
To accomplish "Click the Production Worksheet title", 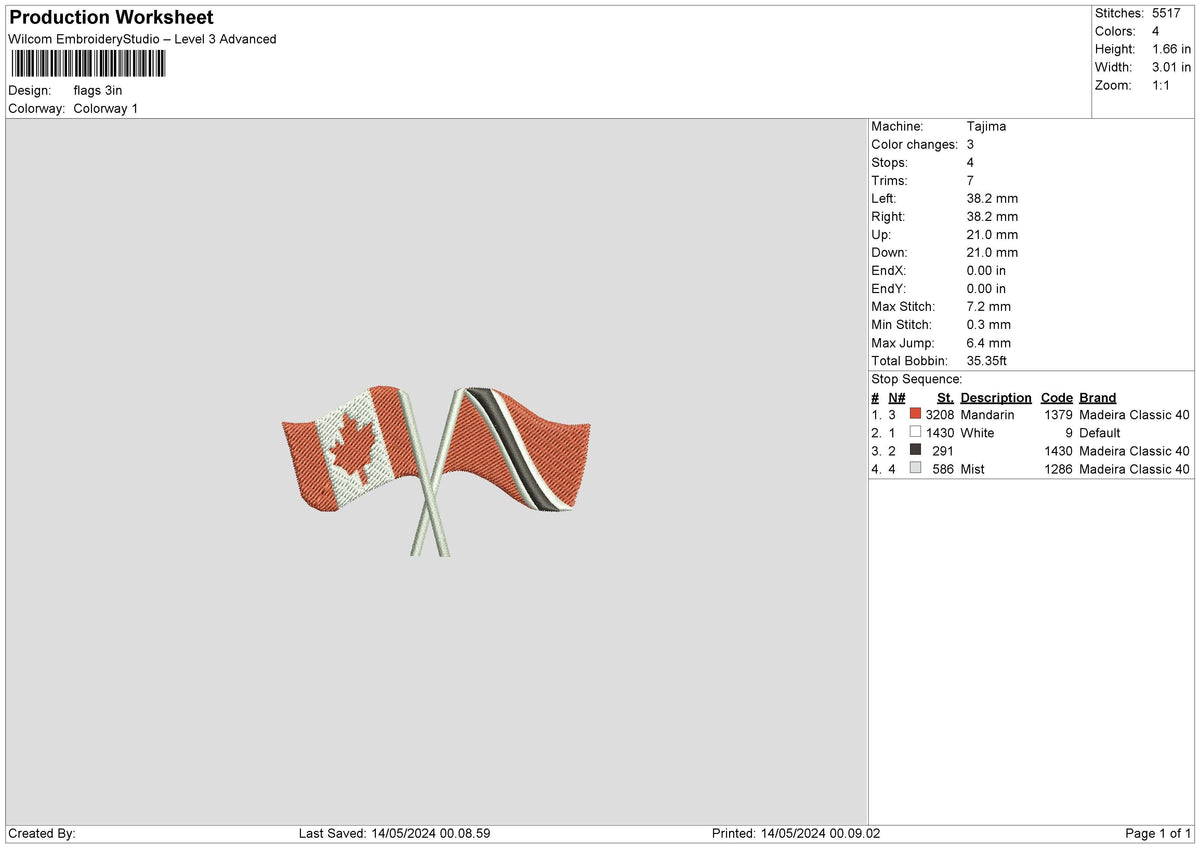I will pyautogui.click(x=111, y=18).
